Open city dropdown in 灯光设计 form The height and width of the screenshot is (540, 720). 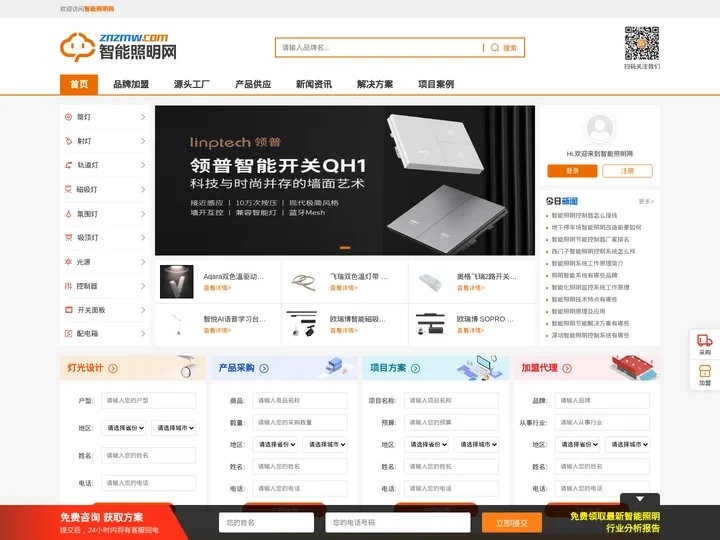pos(174,428)
